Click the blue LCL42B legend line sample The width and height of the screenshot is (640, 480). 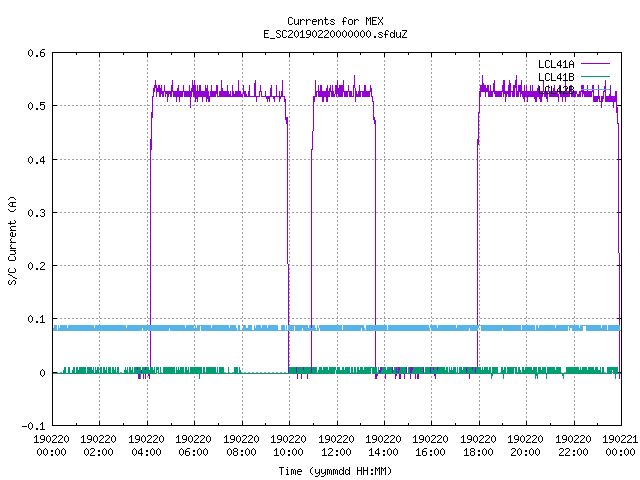[x=595, y=89]
